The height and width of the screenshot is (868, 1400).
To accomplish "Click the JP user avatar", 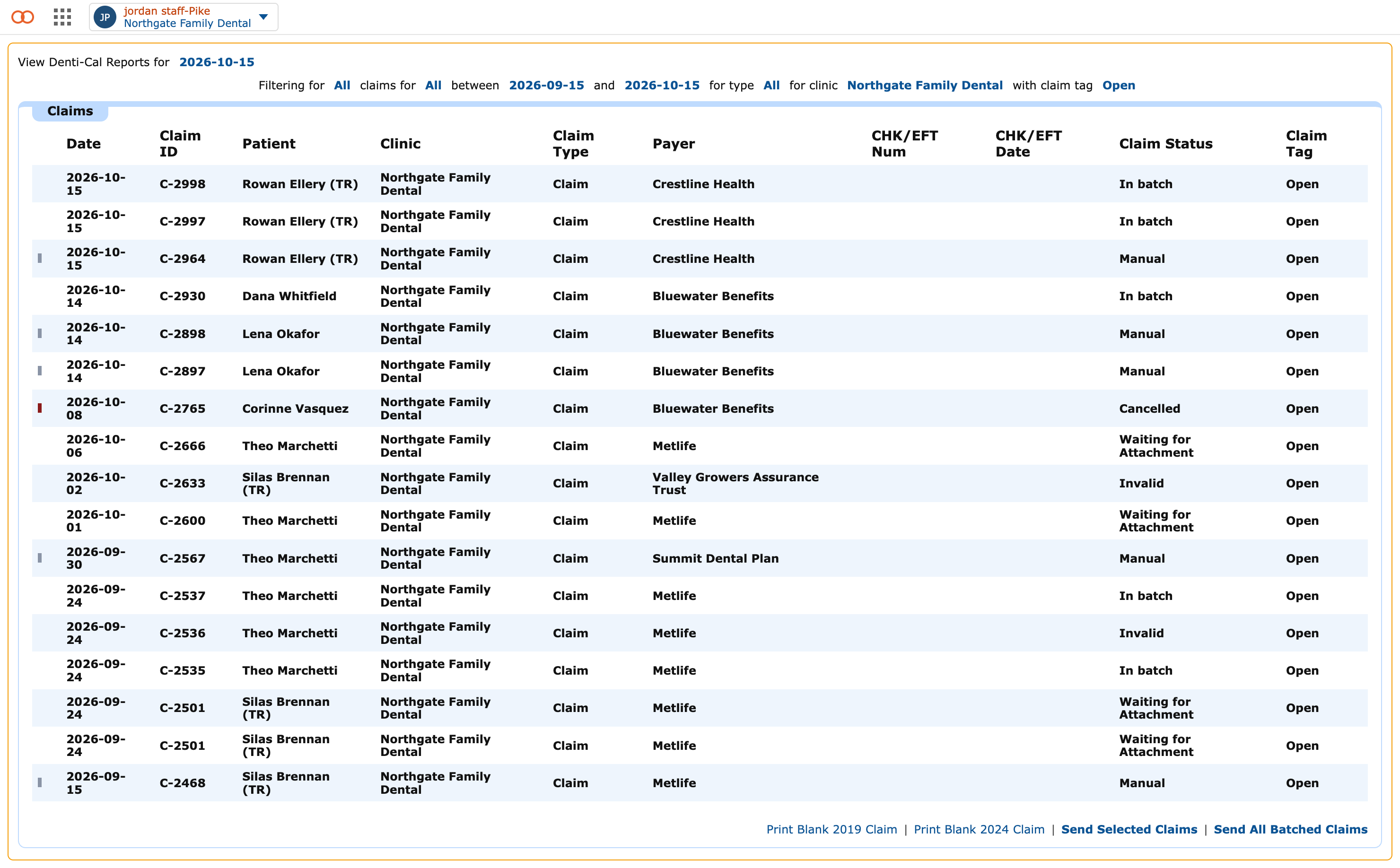I will pos(105,17).
